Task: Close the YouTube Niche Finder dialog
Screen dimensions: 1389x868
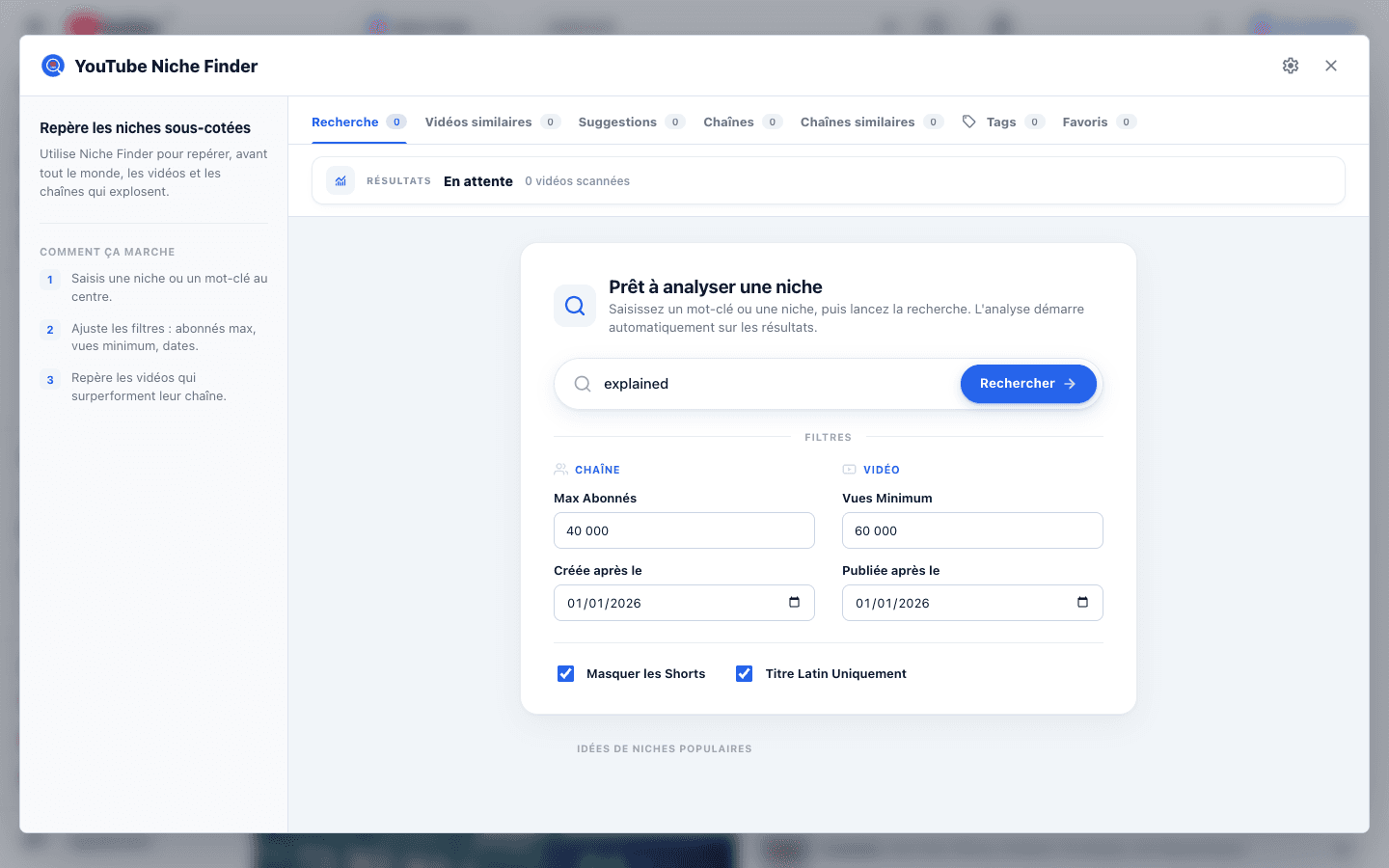Action: [x=1331, y=66]
